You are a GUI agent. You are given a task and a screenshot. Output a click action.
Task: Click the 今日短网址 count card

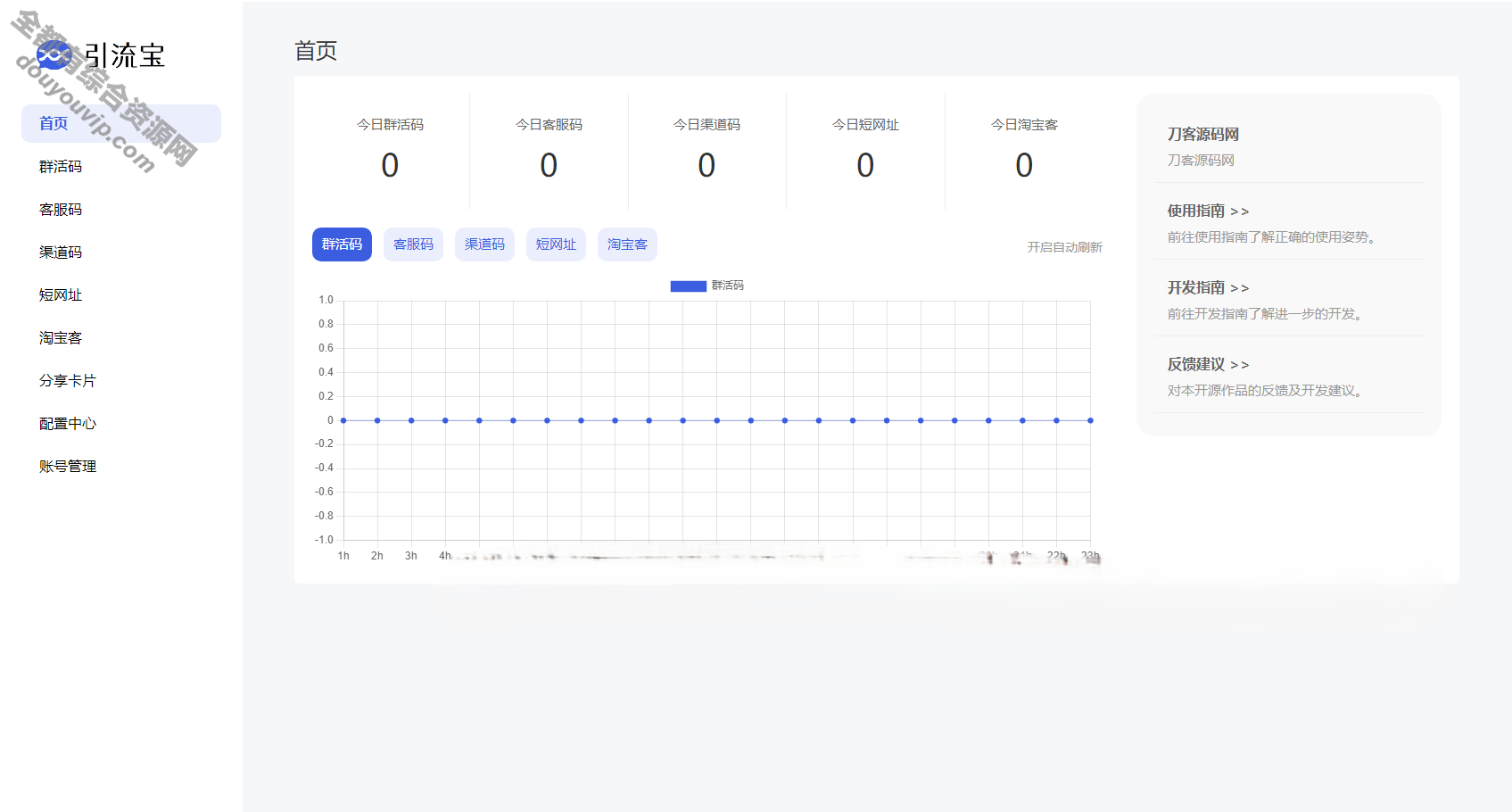(x=865, y=151)
